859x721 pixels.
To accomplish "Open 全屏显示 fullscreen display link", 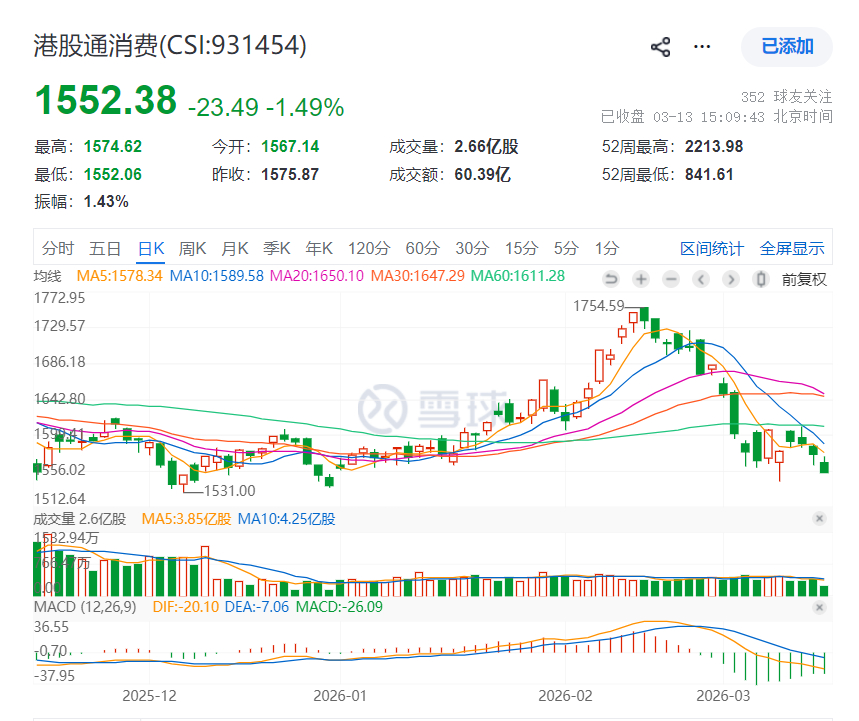I will [791, 247].
